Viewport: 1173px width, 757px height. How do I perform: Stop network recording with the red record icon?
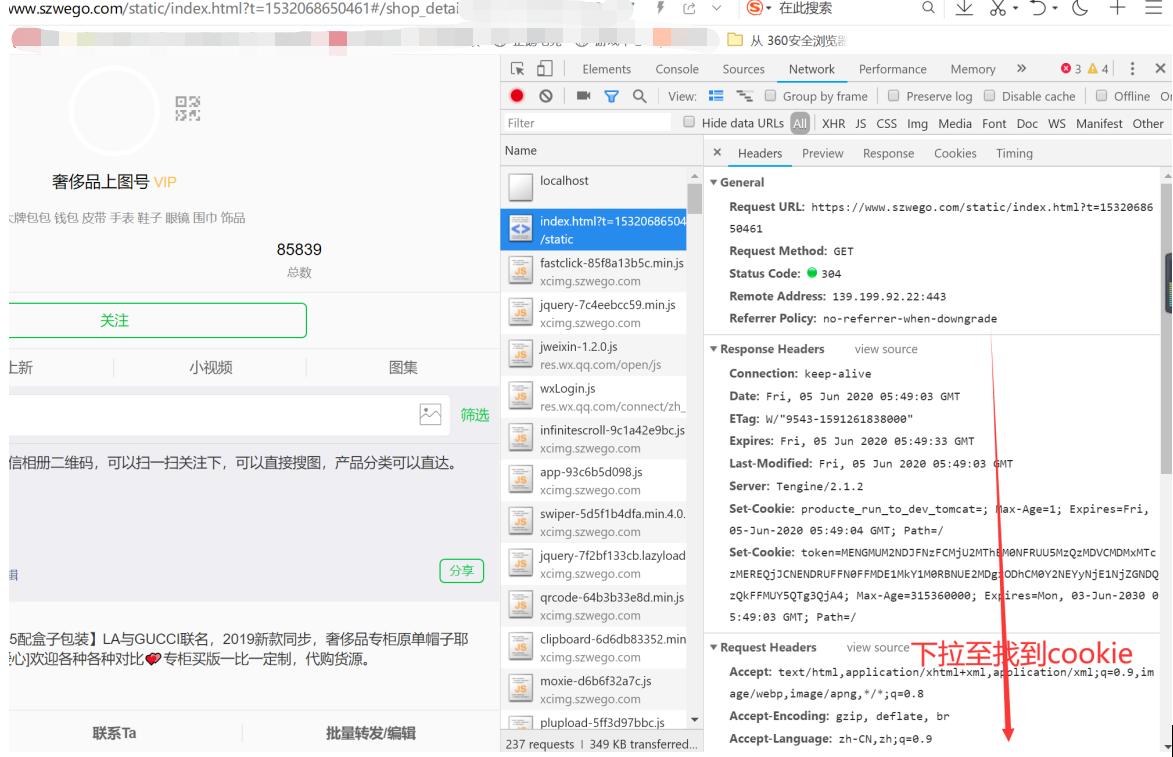point(518,96)
